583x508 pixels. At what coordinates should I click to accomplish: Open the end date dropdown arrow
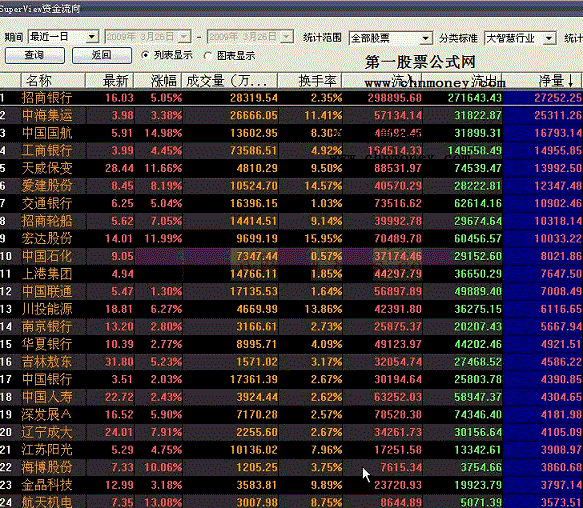(286, 37)
